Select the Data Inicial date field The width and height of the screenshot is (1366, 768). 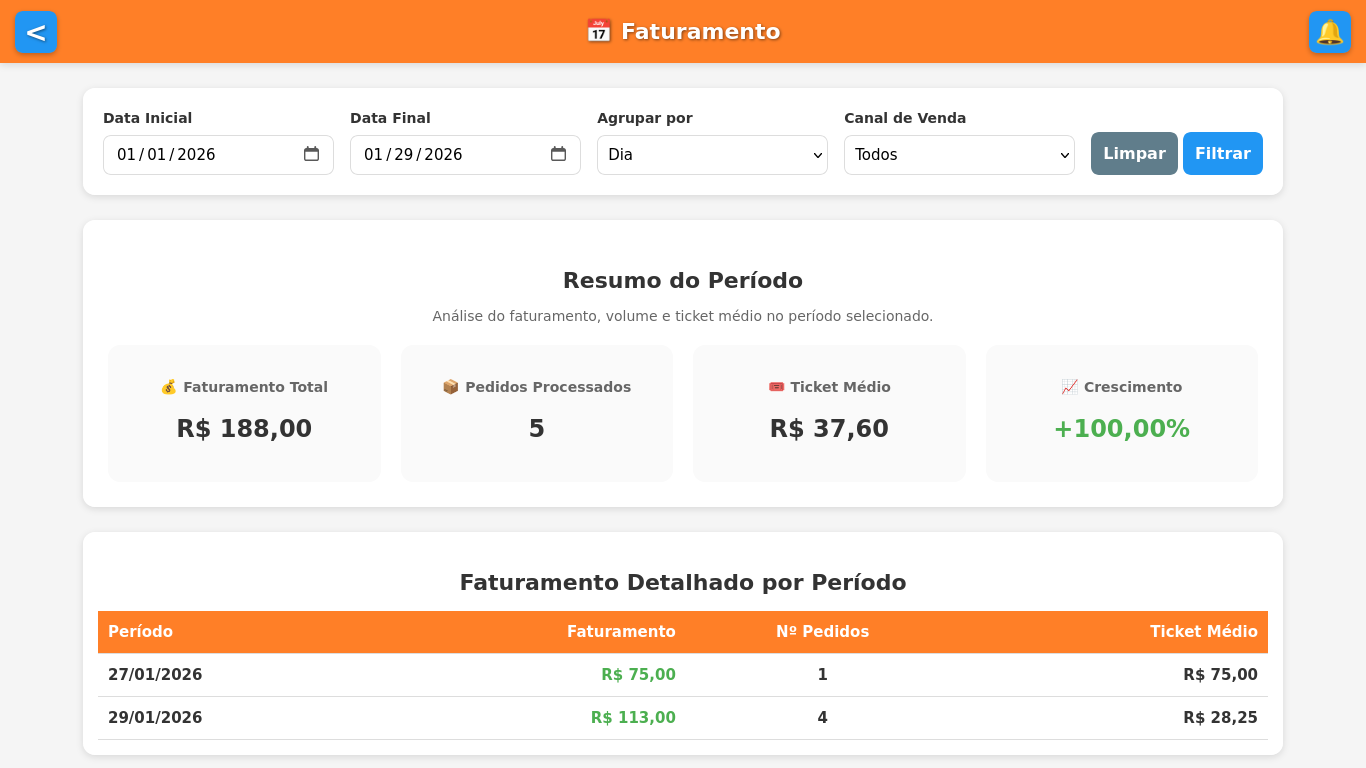[x=200, y=154]
